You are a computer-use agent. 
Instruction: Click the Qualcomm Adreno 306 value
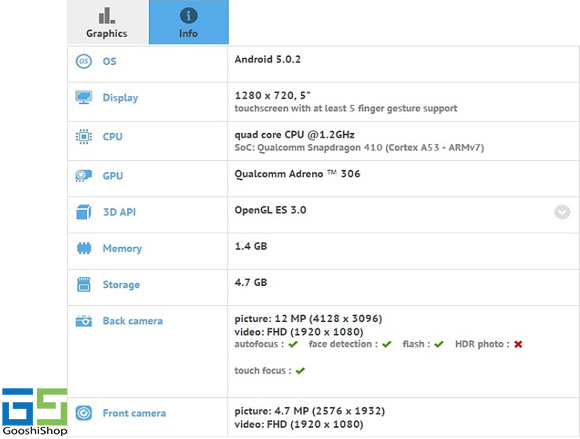297,174
